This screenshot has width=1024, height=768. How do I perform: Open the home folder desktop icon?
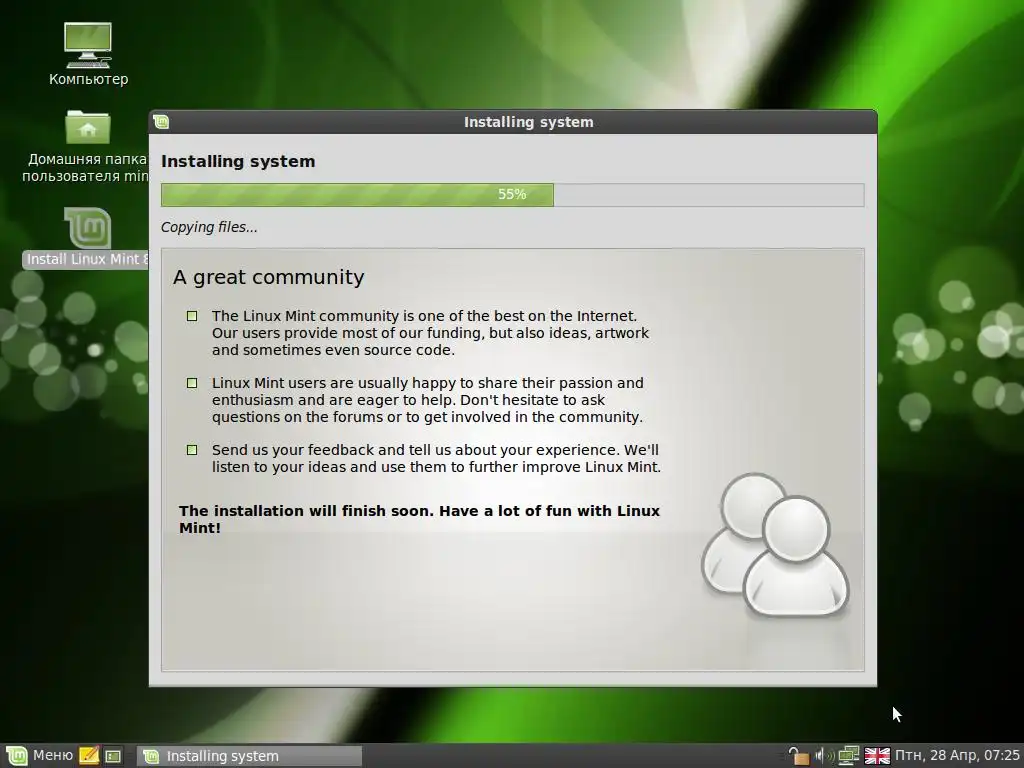click(87, 146)
